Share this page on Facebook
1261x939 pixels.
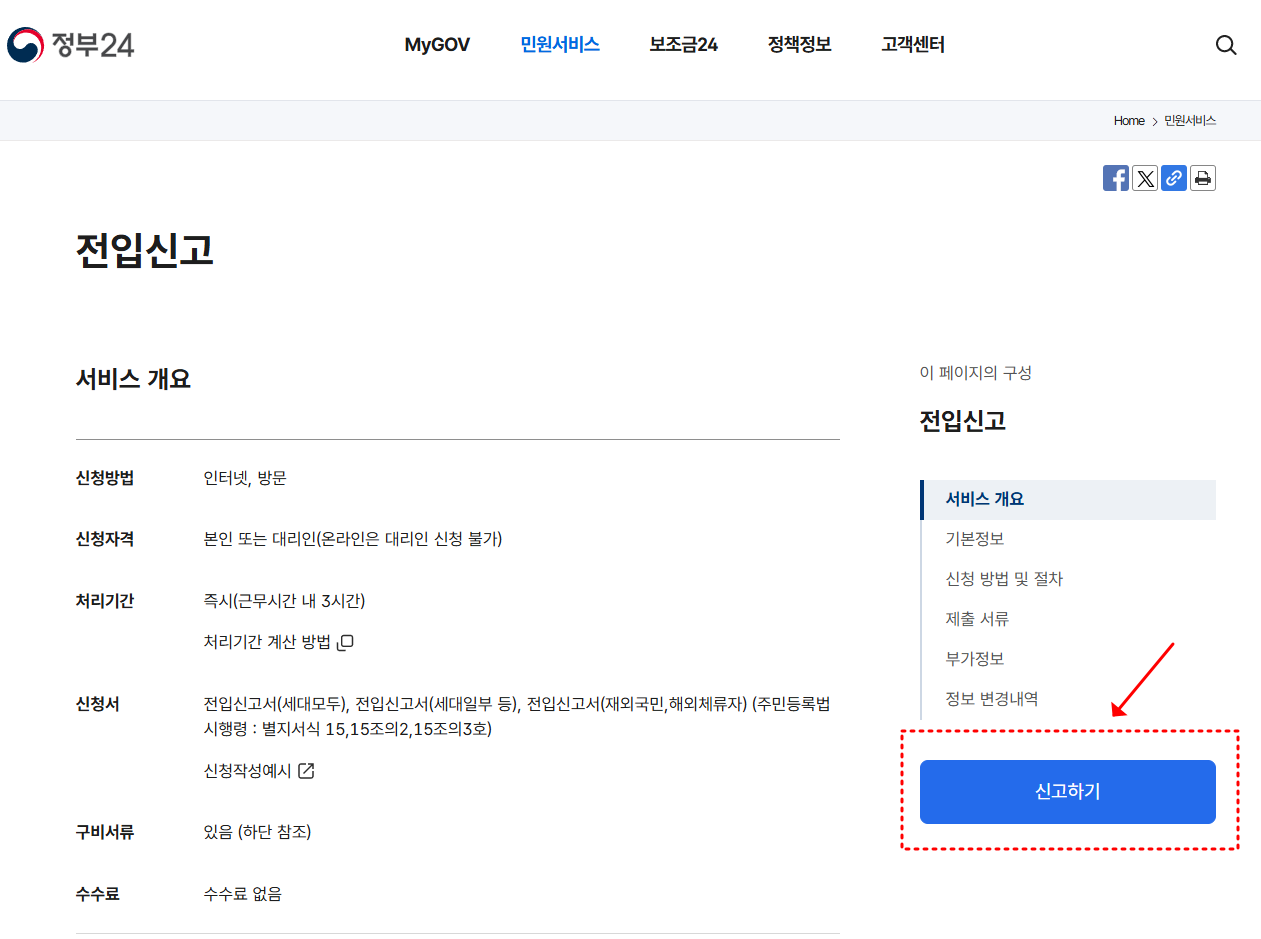[x=1115, y=177]
